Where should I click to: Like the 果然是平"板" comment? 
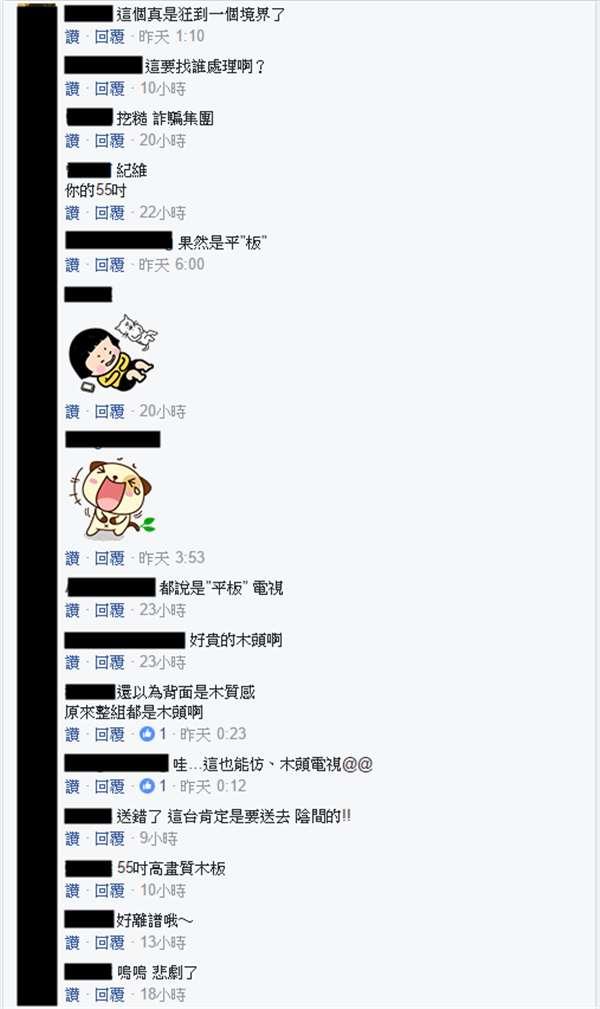pos(72,264)
